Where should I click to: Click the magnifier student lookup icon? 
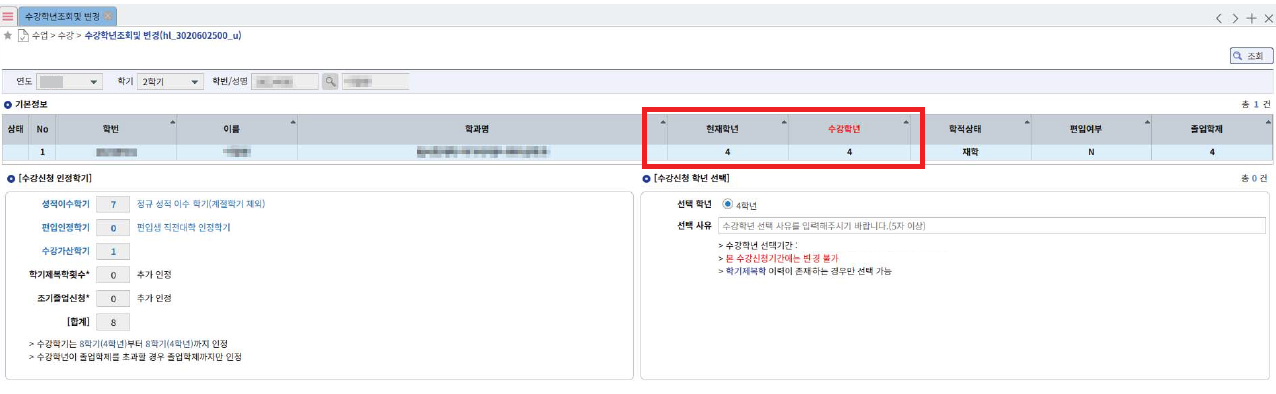pos(330,82)
